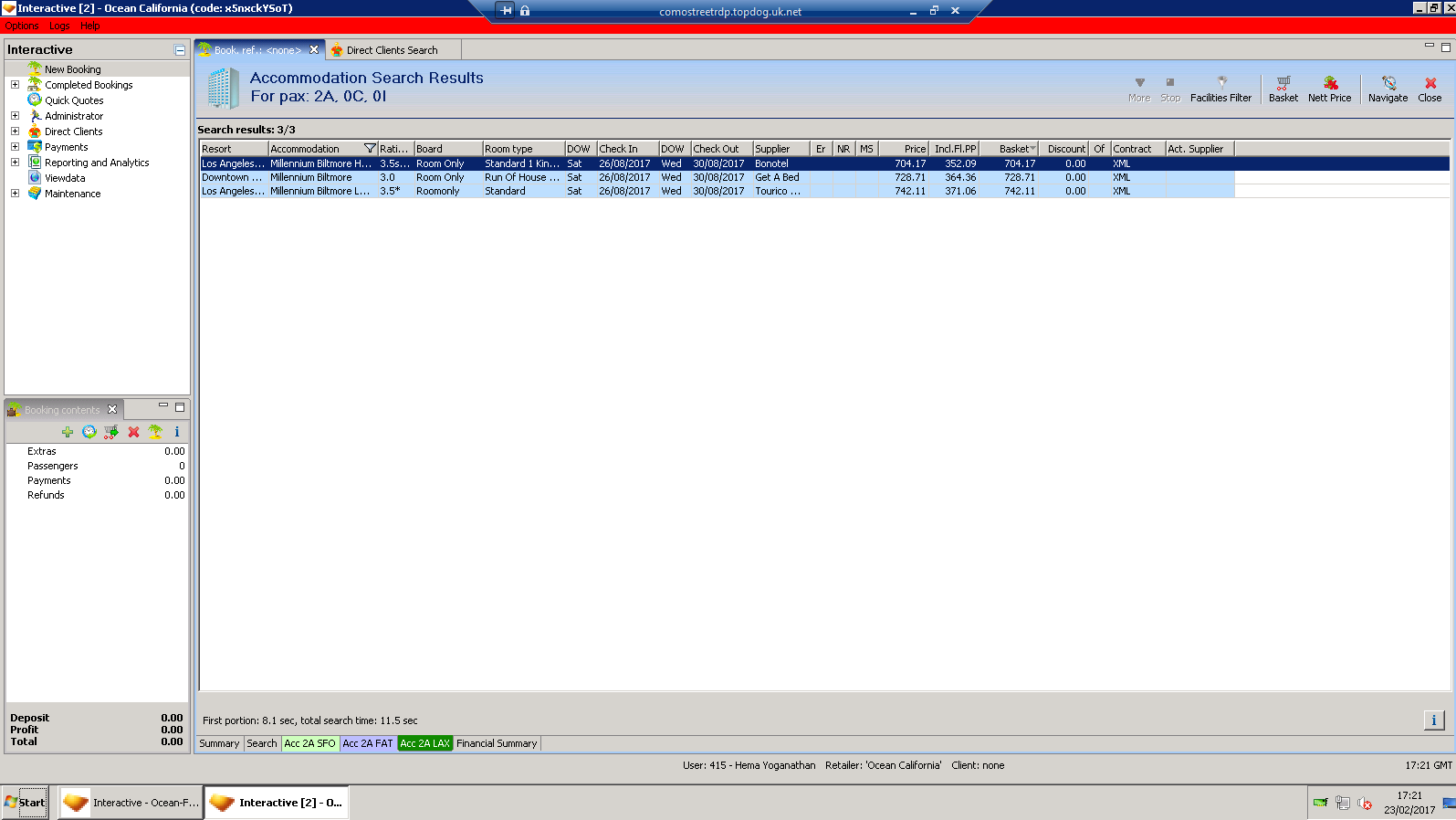Image resolution: width=1456 pixels, height=820 pixels.
Task: Click the clock icon in Booking contents toolbar
Action: [x=89, y=432]
